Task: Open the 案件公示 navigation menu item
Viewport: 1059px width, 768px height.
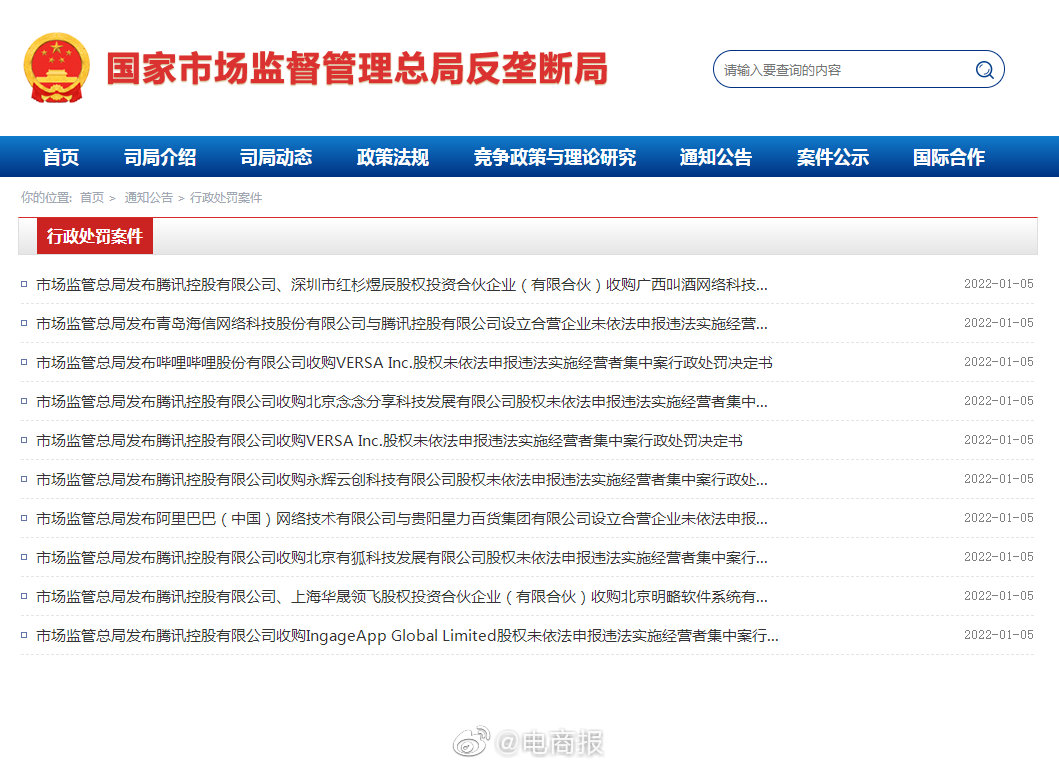Action: click(832, 157)
